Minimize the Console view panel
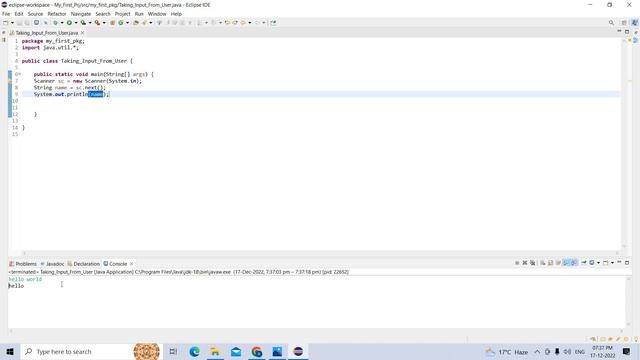This screenshot has width=640, height=360. (619, 263)
